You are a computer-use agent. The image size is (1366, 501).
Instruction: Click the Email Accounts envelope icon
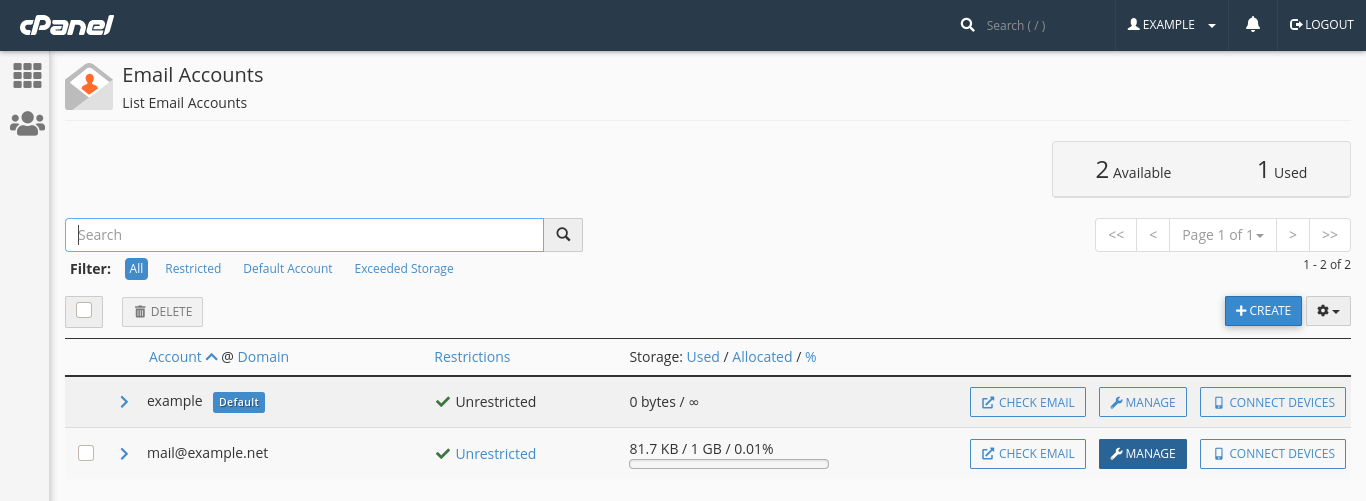(89, 87)
